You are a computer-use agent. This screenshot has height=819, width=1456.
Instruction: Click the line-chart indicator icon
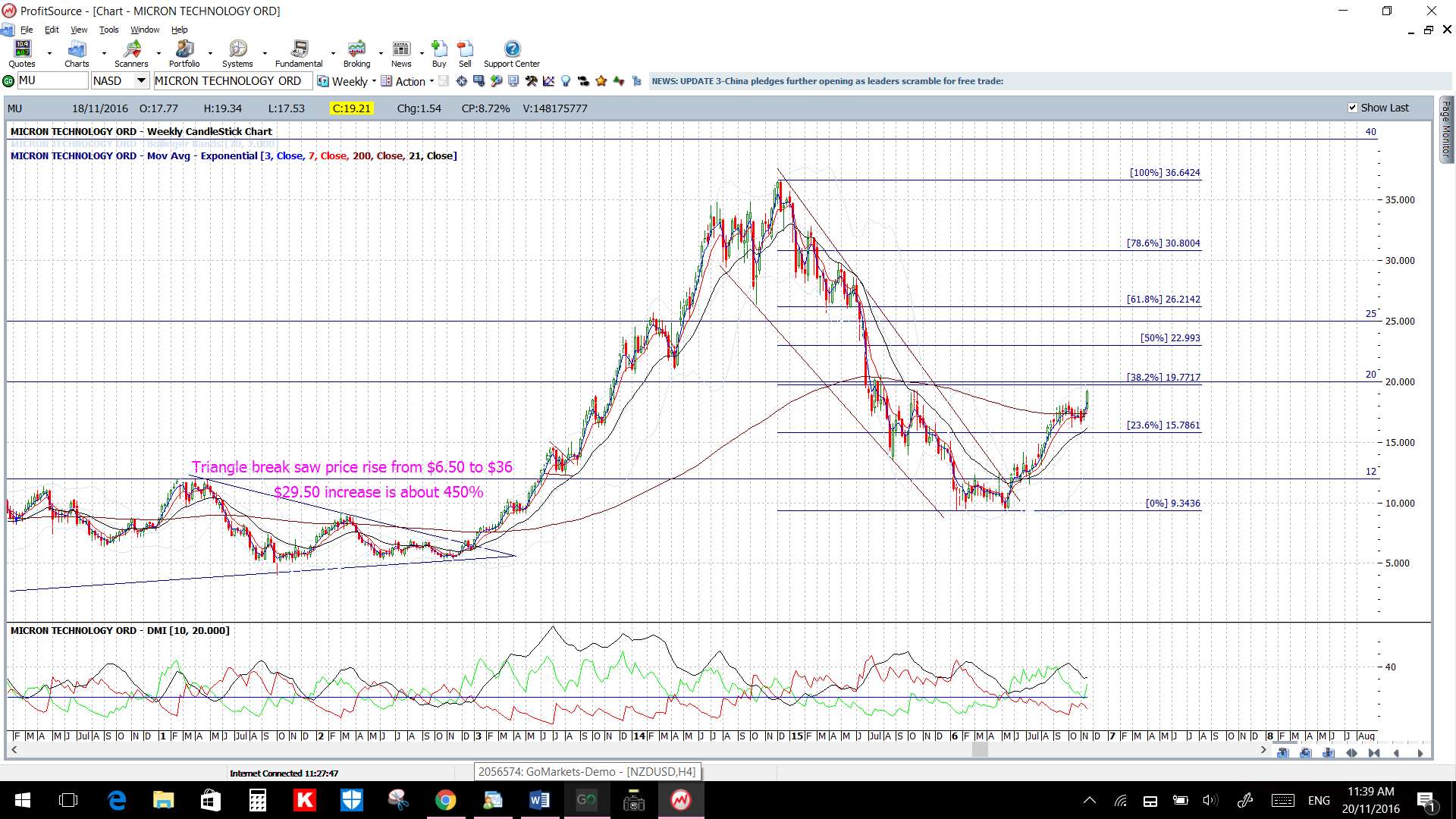tap(548, 81)
